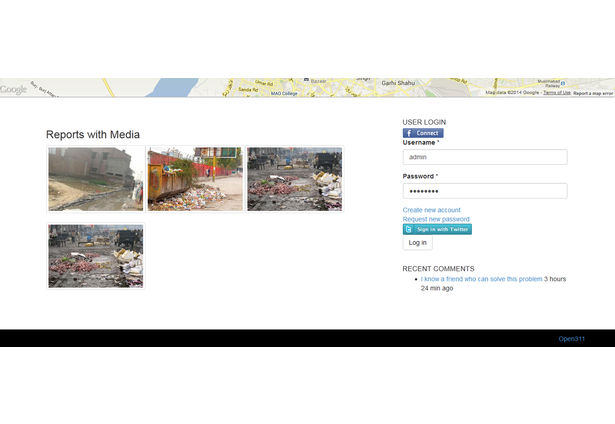The height and width of the screenshot is (424, 615).
Task: Open the 'I know a friend' comment link
Action: click(481, 279)
